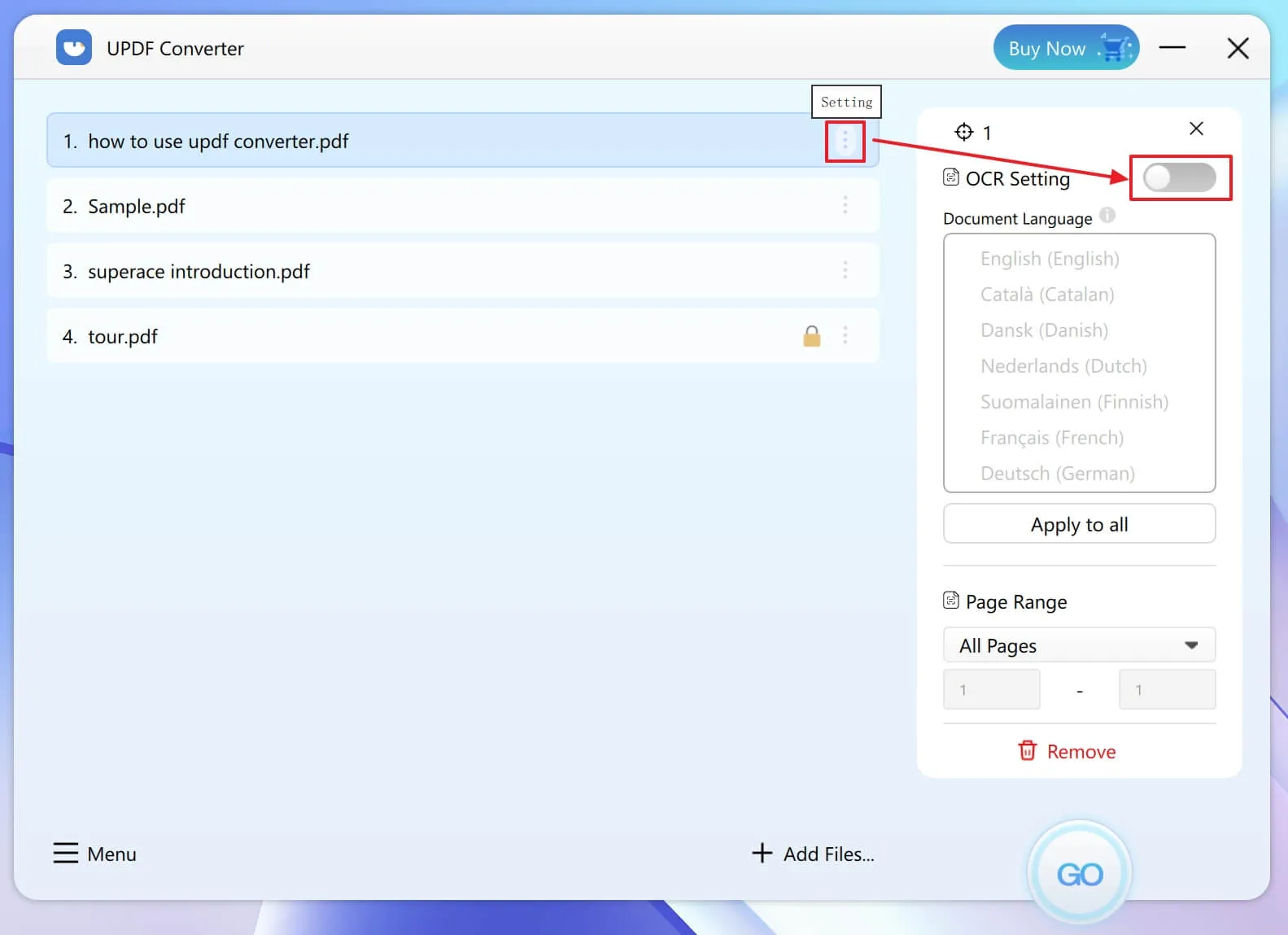Viewport: 1288px width, 935px height.
Task: Open the three-dot settings for tour.pdf
Action: [x=845, y=335]
